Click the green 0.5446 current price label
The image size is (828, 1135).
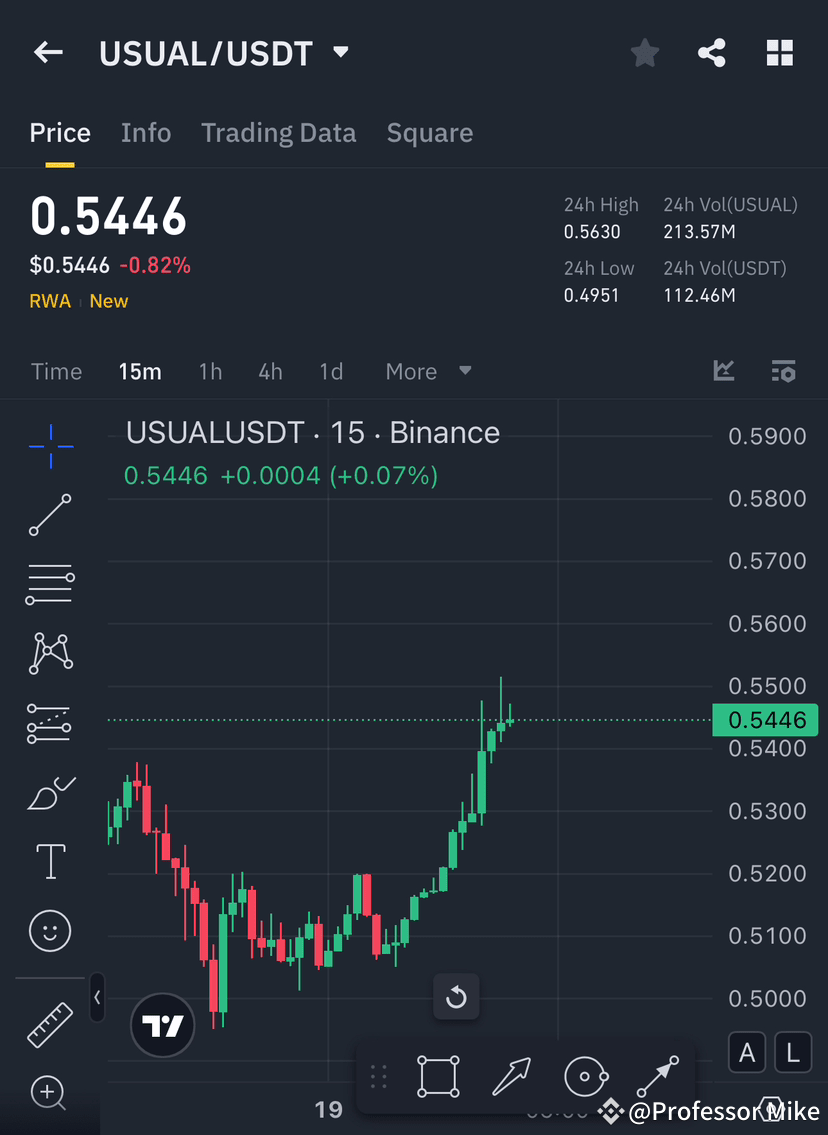[765, 720]
